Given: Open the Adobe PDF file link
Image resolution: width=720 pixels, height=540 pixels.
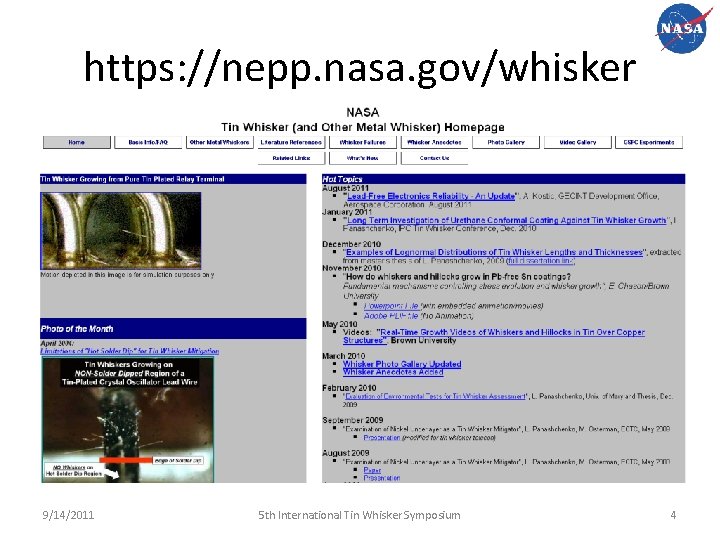Looking at the screenshot, I should [391, 316].
